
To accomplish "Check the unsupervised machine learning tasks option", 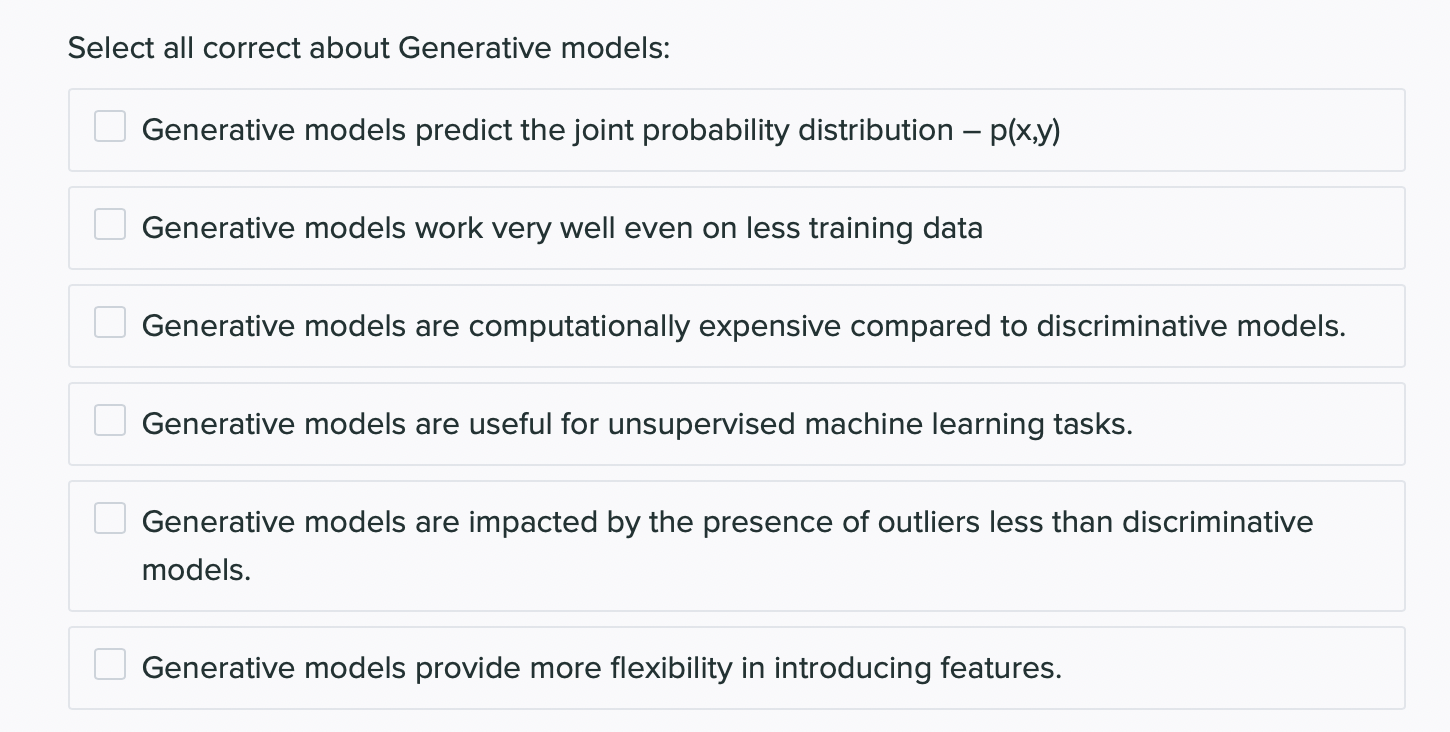I will click(109, 420).
